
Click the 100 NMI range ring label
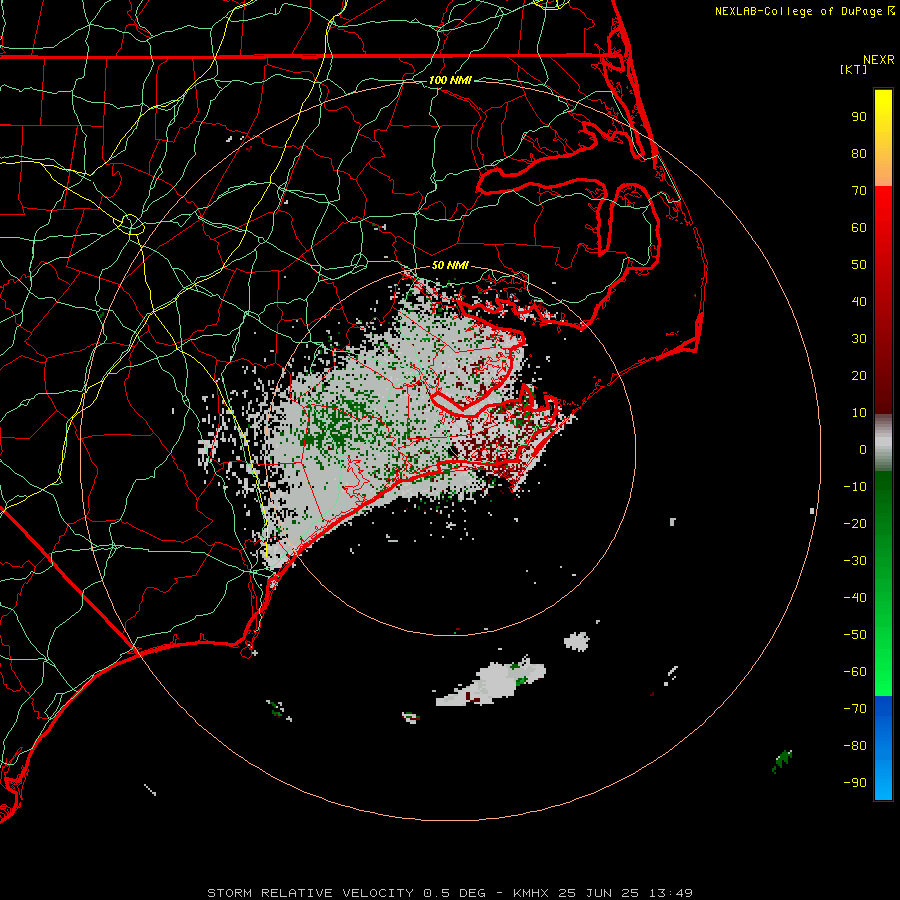click(450, 80)
